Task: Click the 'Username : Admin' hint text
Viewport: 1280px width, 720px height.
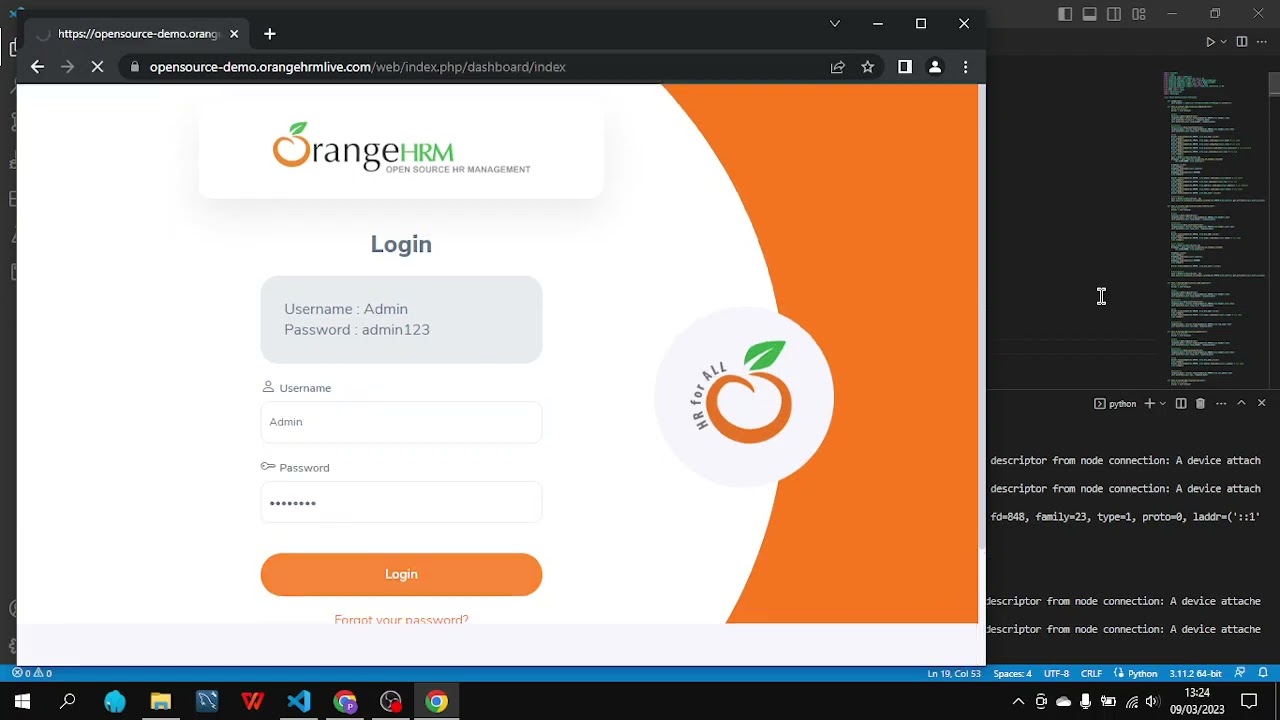Action: coord(346,309)
